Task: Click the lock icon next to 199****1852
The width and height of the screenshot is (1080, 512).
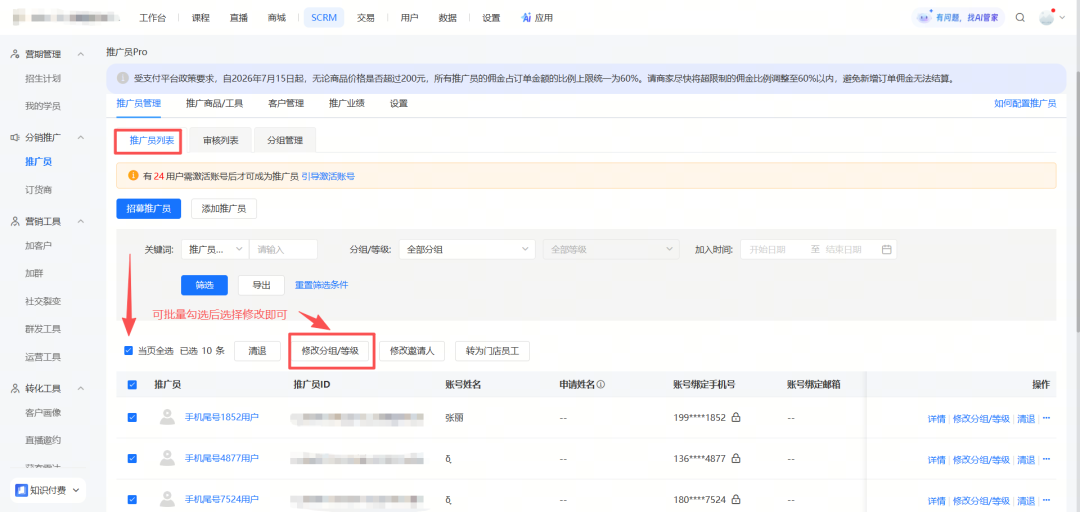Action: (736, 418)
